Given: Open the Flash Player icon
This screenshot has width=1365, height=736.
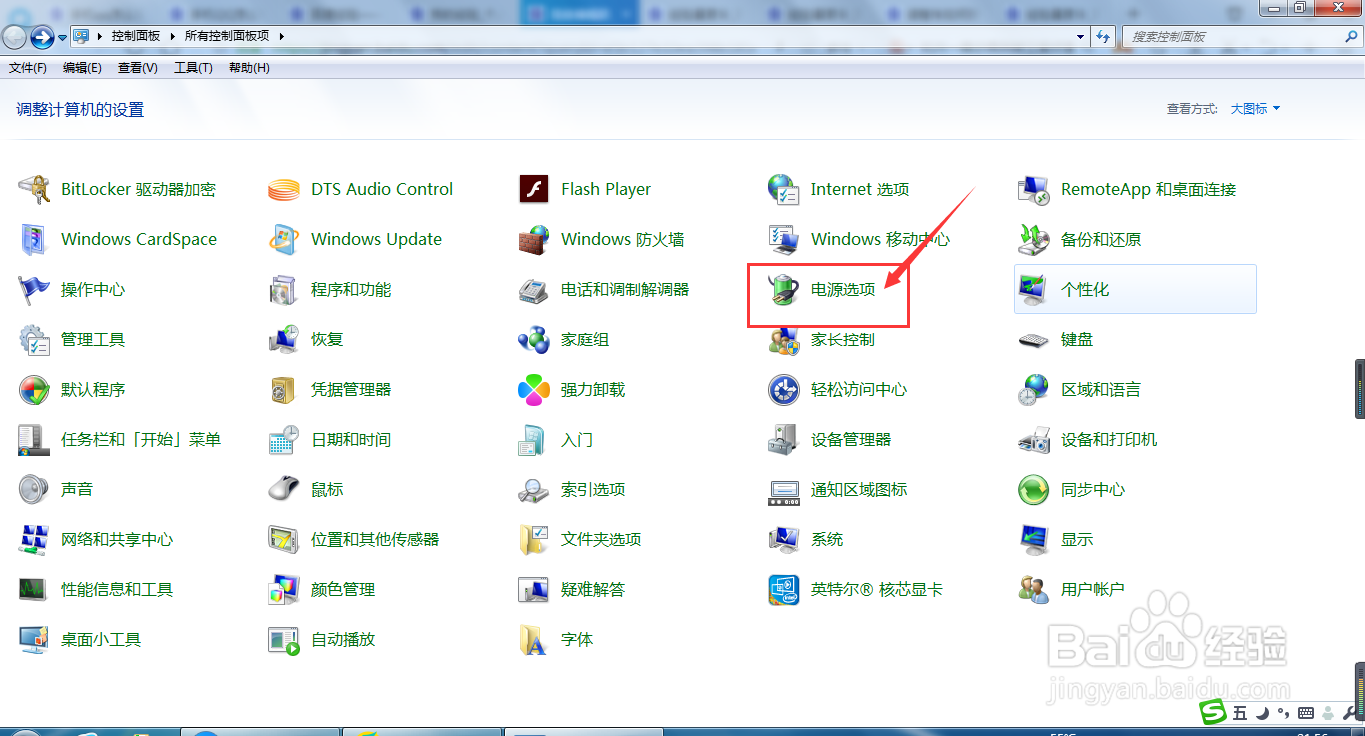Looking at the screenshot, I should 534,189.
